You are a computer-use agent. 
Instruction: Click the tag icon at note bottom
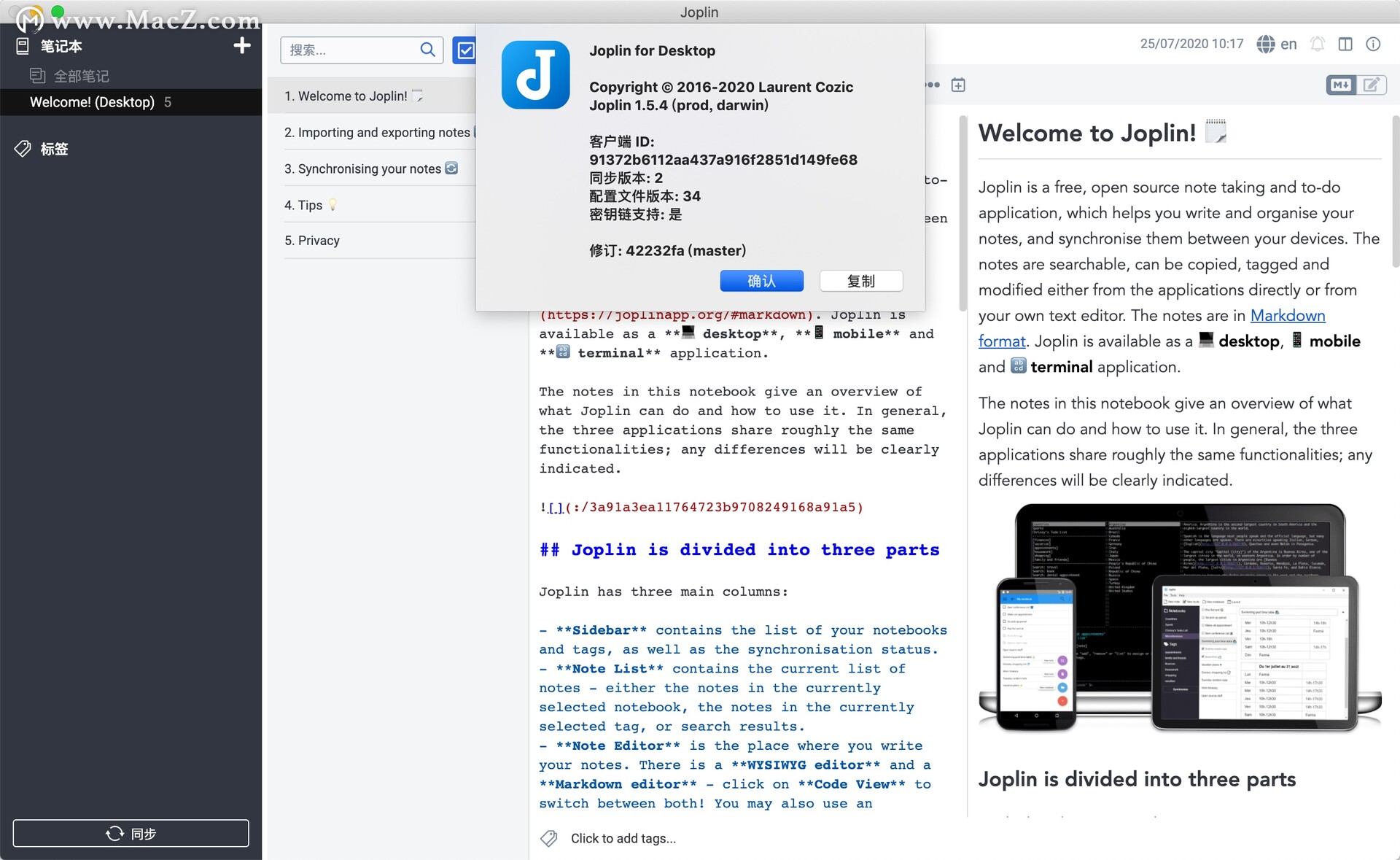coord(549,839)
